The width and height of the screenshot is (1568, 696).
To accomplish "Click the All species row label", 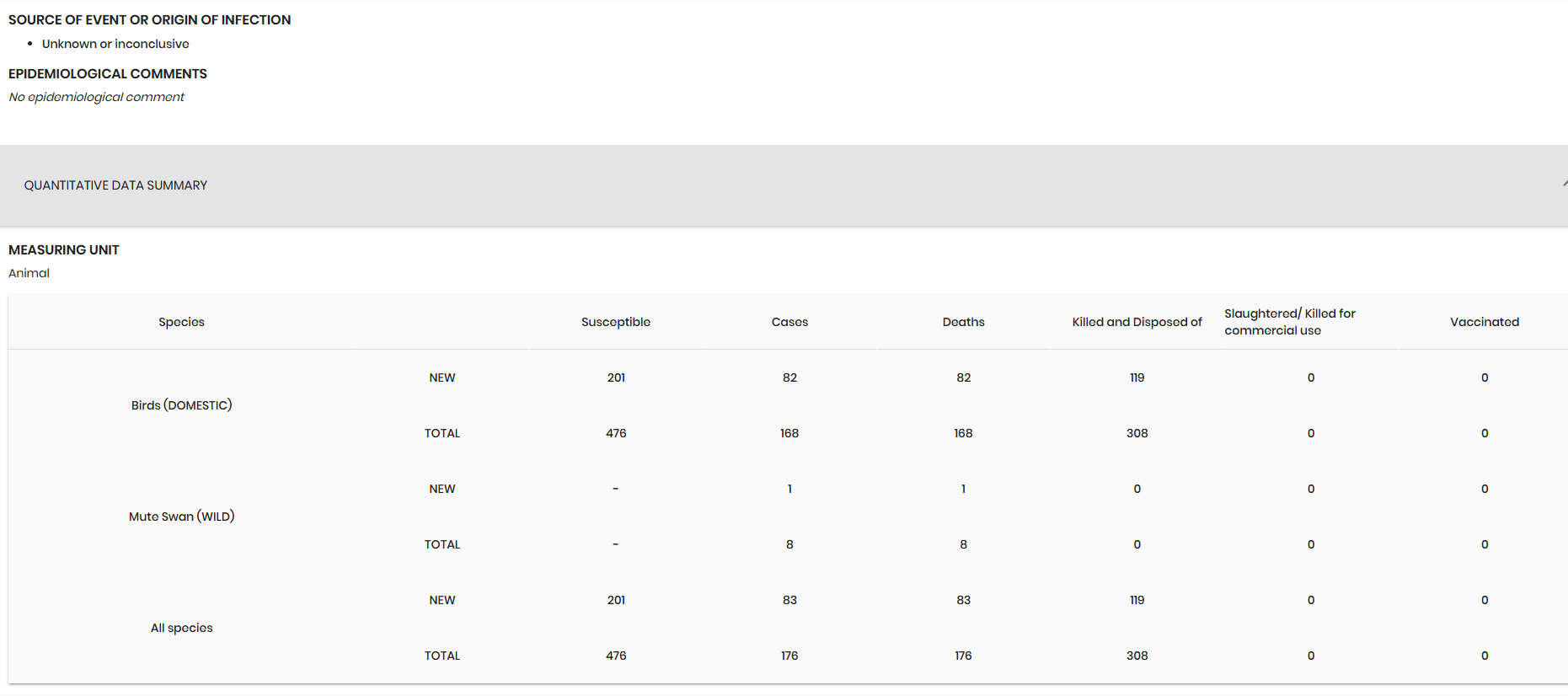I will 181,628.
